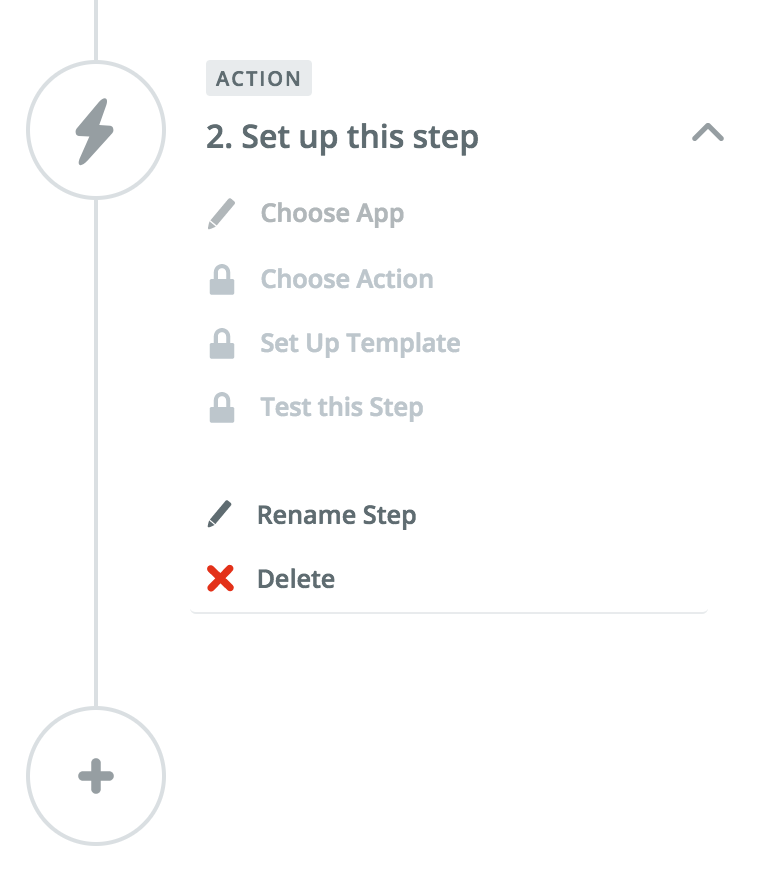Open the Set Up Template step

pos(360,342)
